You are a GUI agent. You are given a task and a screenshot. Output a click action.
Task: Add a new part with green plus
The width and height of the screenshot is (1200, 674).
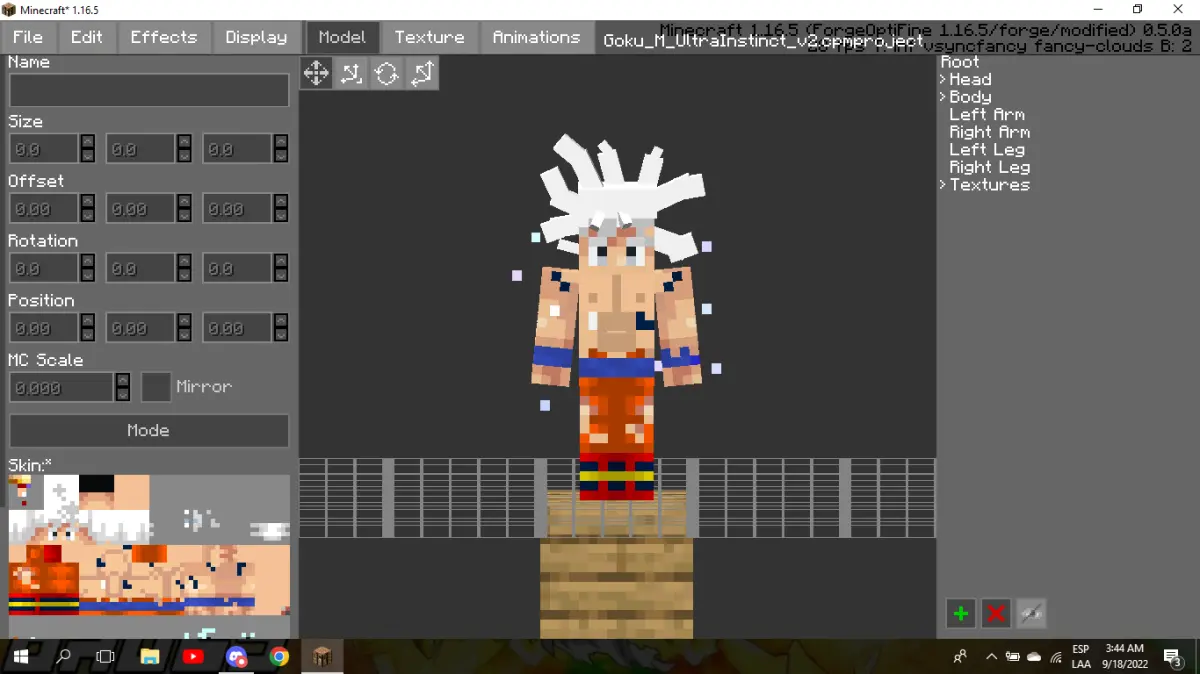coord(961,614)
